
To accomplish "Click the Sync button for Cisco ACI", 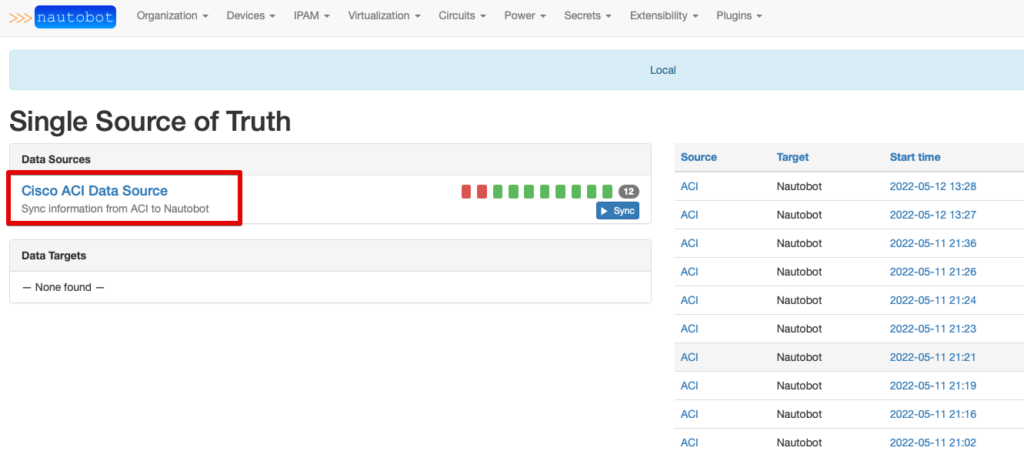I will (617, 211).
